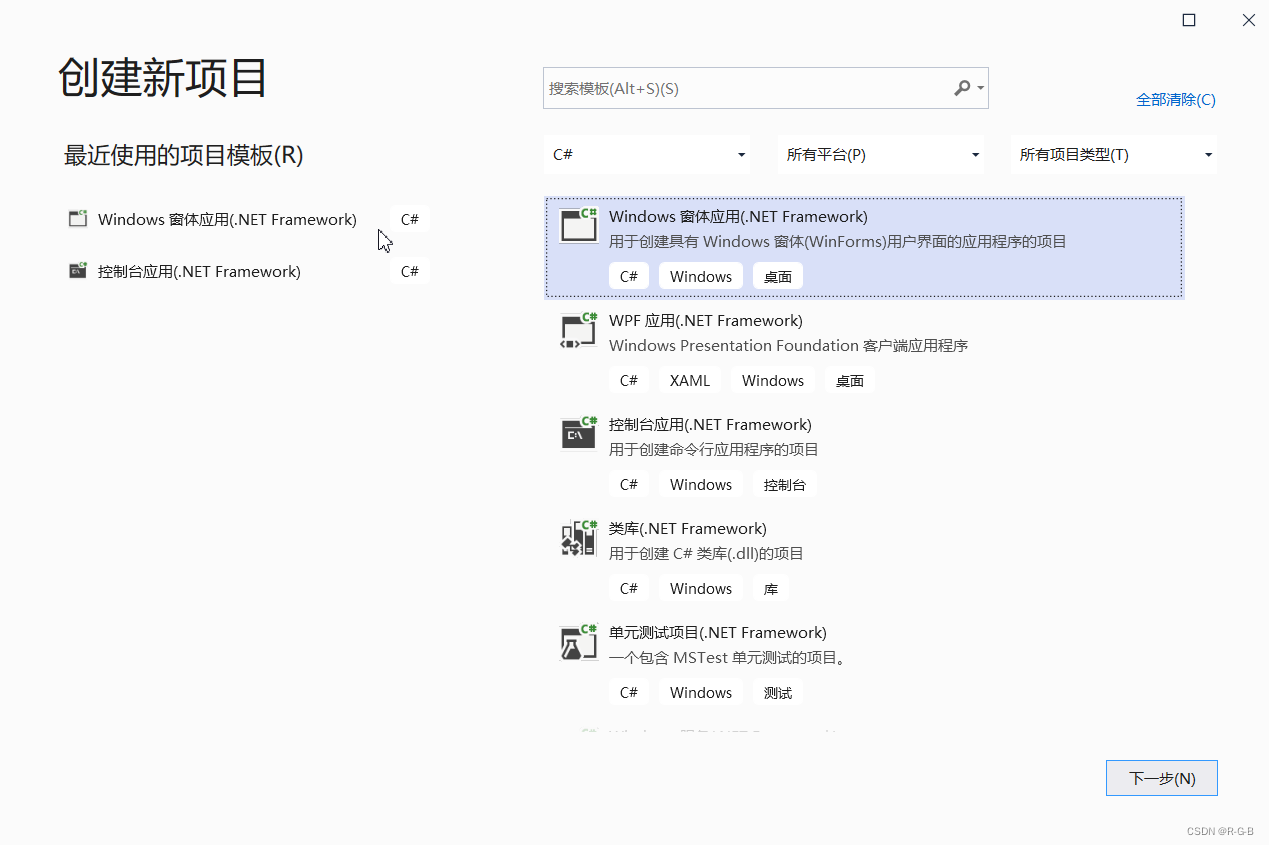The image size is (1269, 845).
Task: Click the search magnifier icon
Action: click(962, 88)
